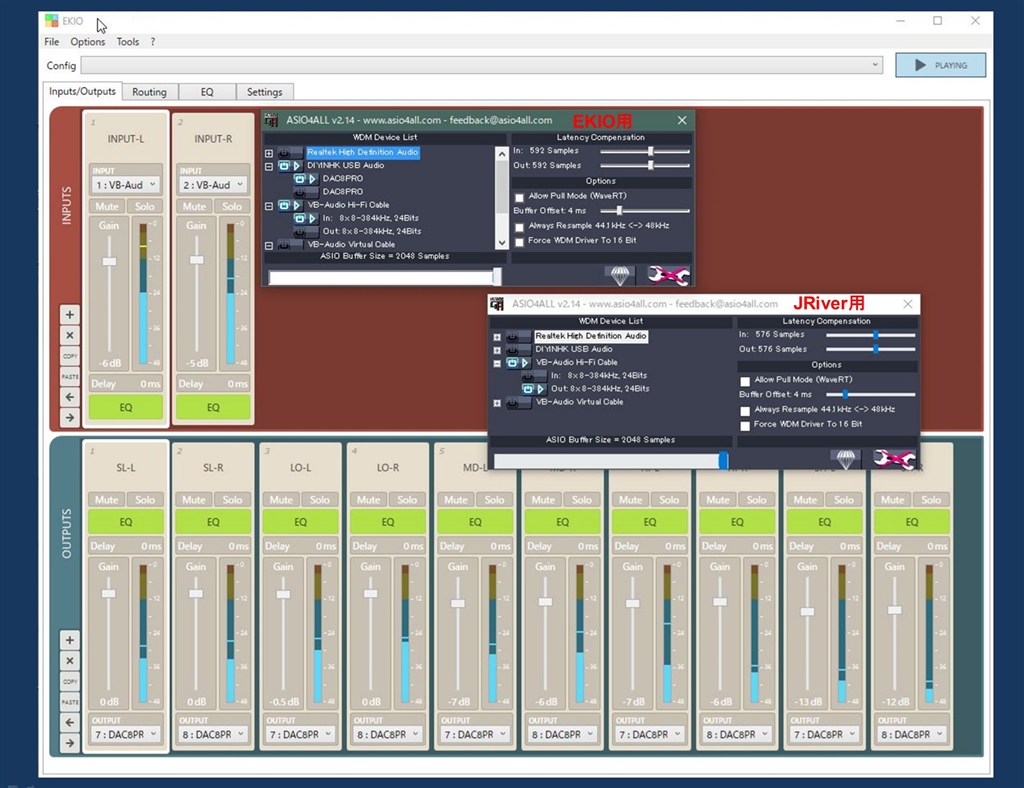The height and width of the screenshot is (788, 1024).
Task: Move the input channel left with the INPUTS left arrow
Action: [69, 397]
